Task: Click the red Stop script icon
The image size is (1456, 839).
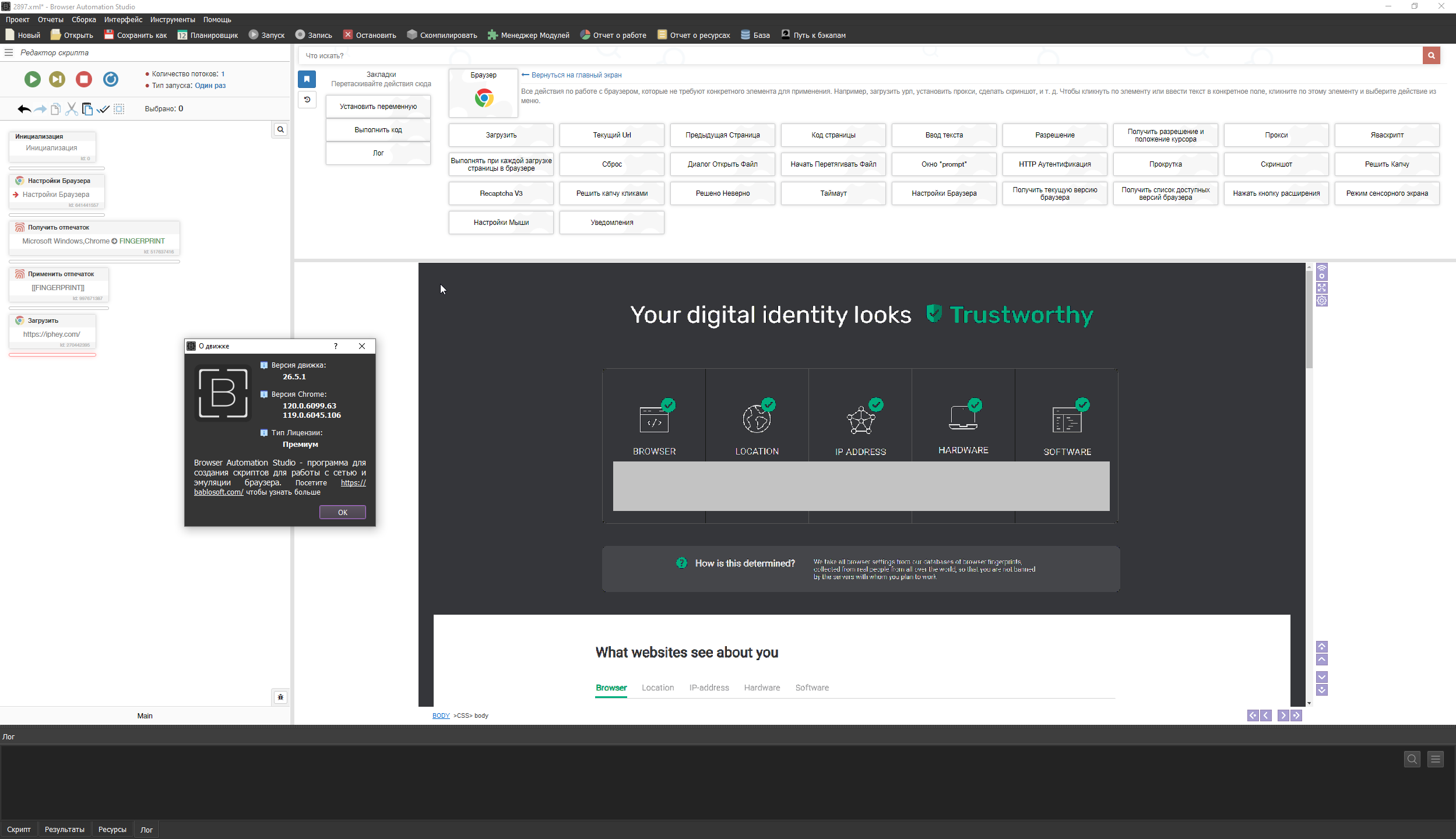Action: click(84, 79)
